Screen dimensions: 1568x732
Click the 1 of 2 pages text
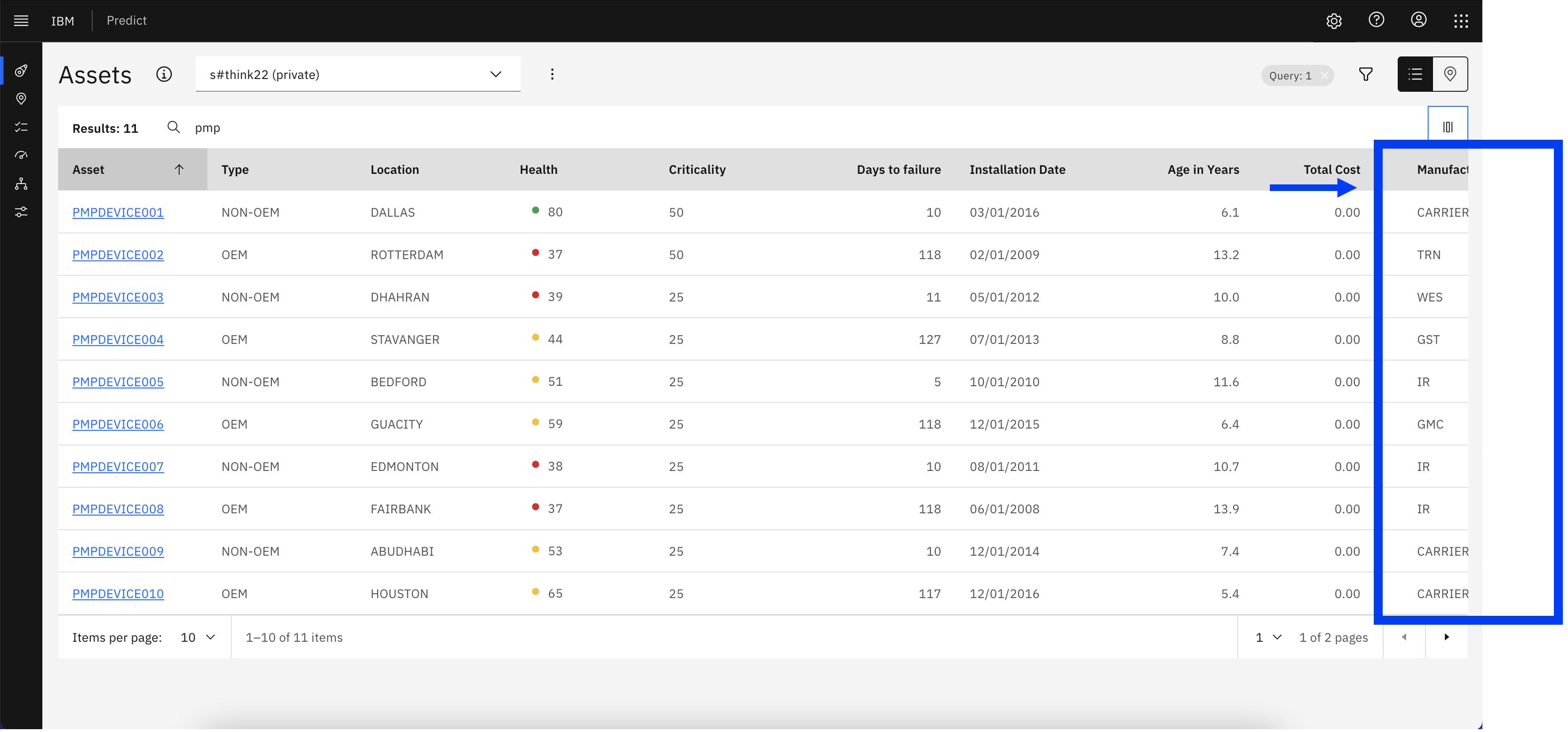click(1333, 637)
